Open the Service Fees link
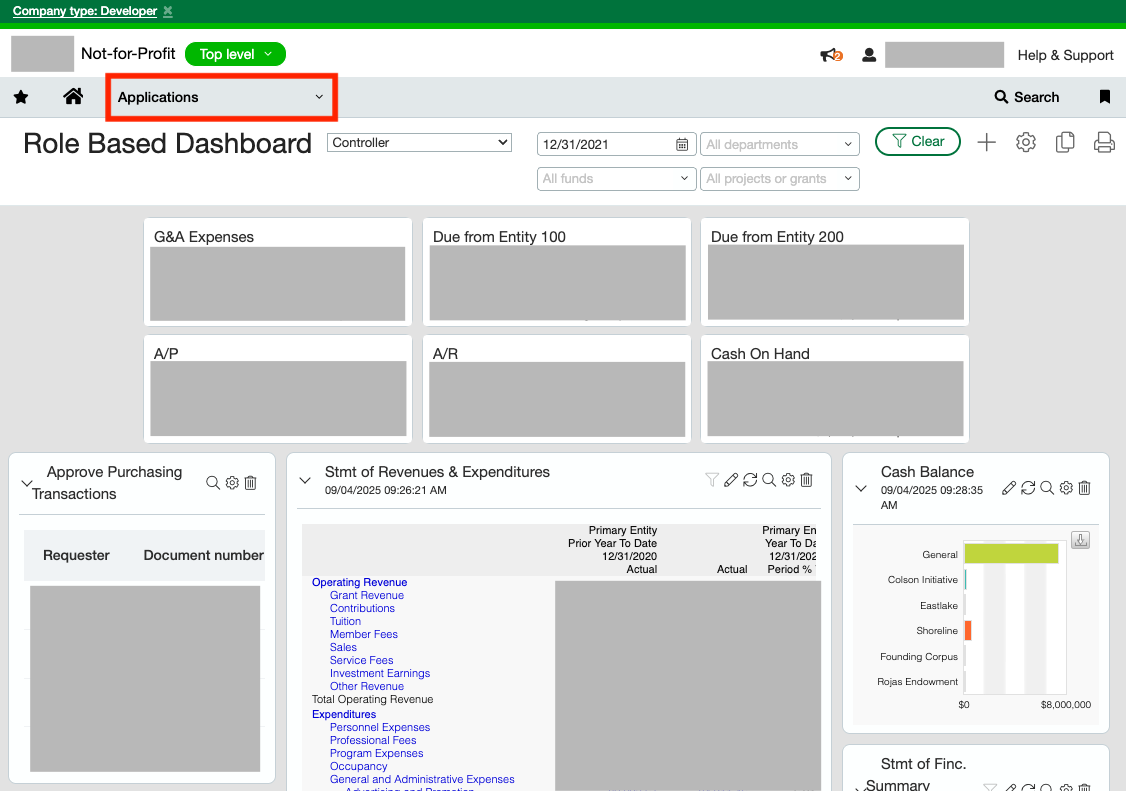Screen dimensions: 1126x791 361,660
